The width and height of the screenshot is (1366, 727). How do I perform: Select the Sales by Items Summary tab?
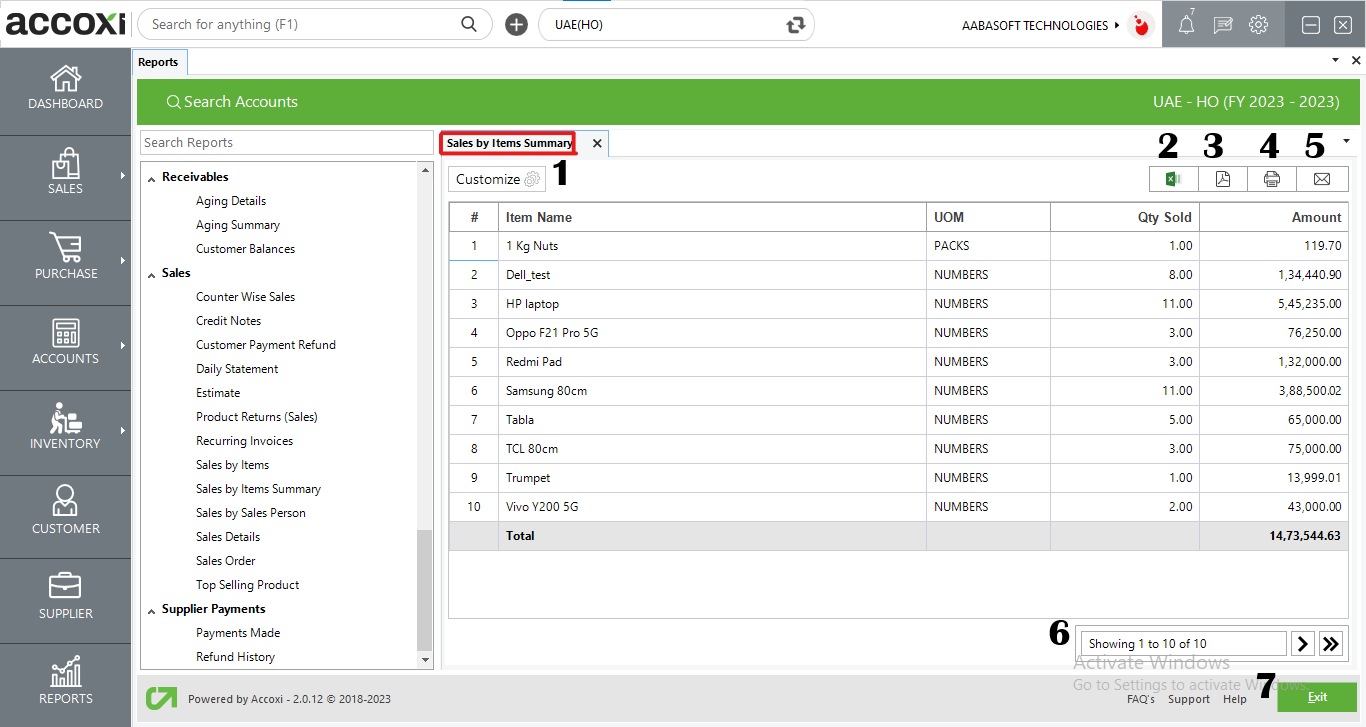coord(508,143)
